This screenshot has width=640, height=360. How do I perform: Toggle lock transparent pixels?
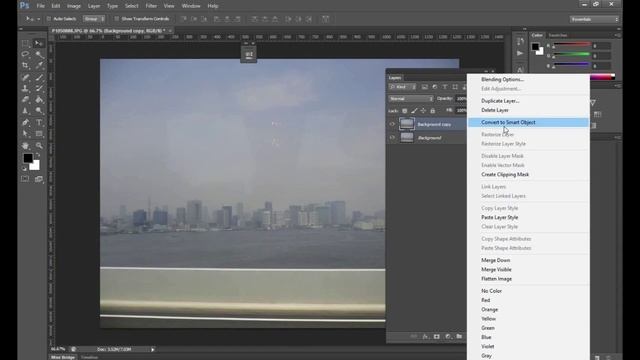pos(404,111)
